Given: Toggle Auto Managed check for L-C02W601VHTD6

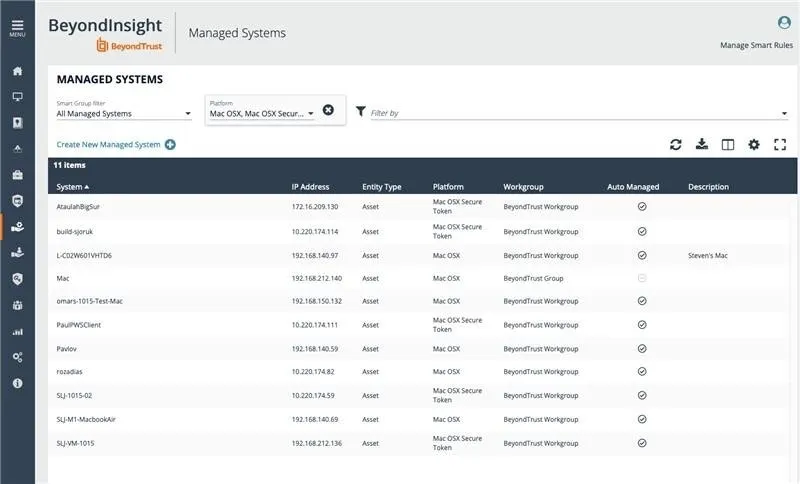Looking at the screenshot, I should pos(642,255).
